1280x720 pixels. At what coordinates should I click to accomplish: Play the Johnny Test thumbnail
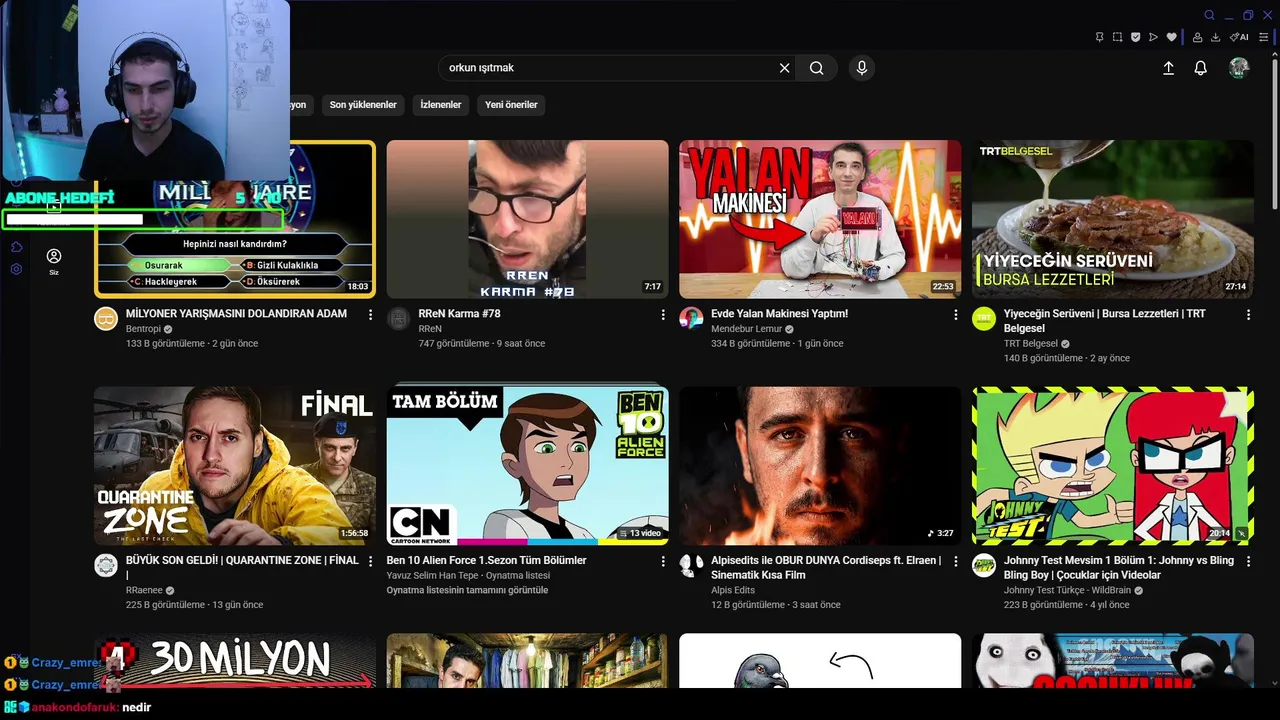(x=1113, y=466)
